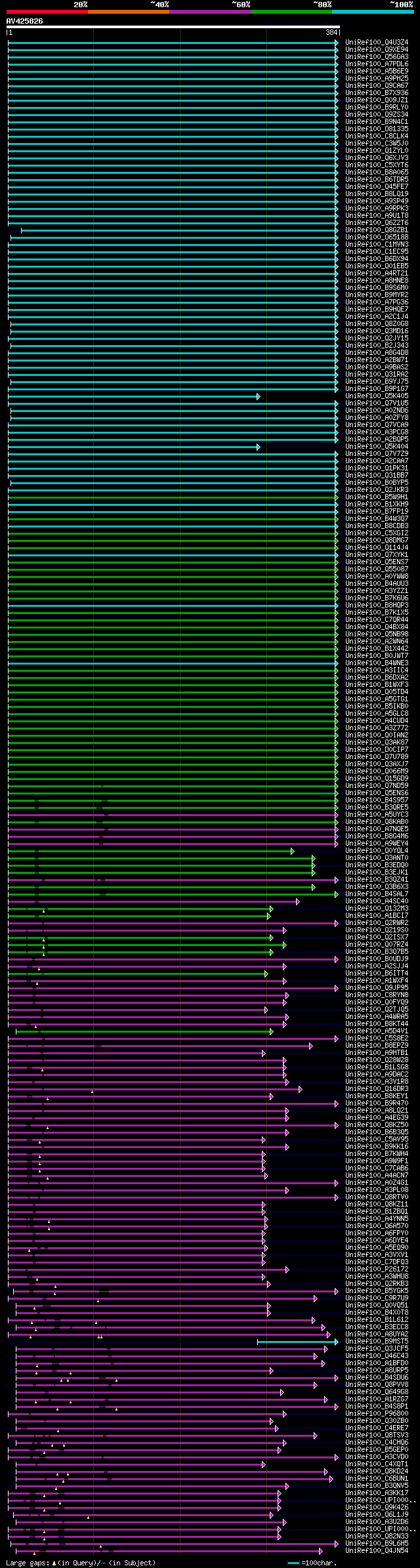Open hit UniRef100_Q9XE94
Image resolution: width=420 pixels, height=1568 pixels.
pyautogui.click(x=377, y=49)
